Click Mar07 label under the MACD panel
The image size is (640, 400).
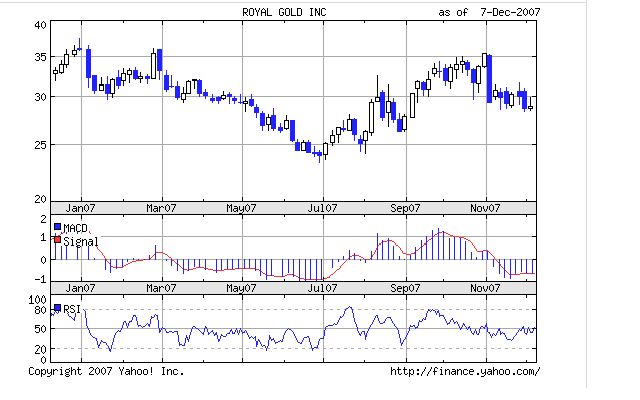click(x=161, y=288)
